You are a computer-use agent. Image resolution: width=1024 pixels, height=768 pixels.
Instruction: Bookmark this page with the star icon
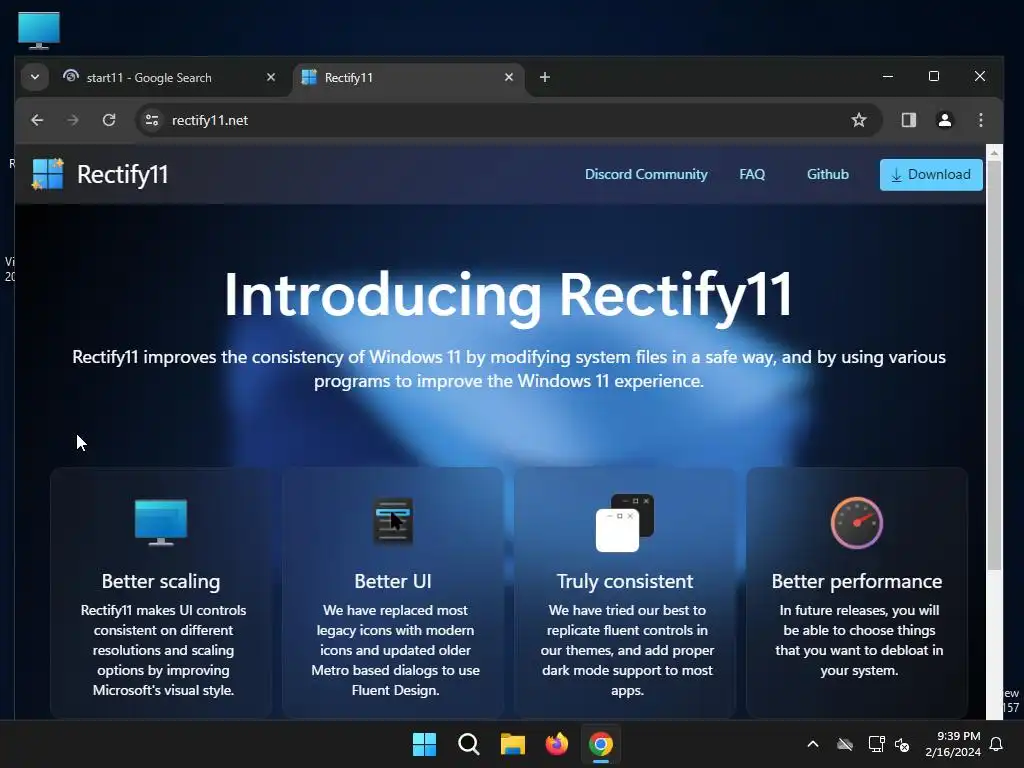pos(859,120)
